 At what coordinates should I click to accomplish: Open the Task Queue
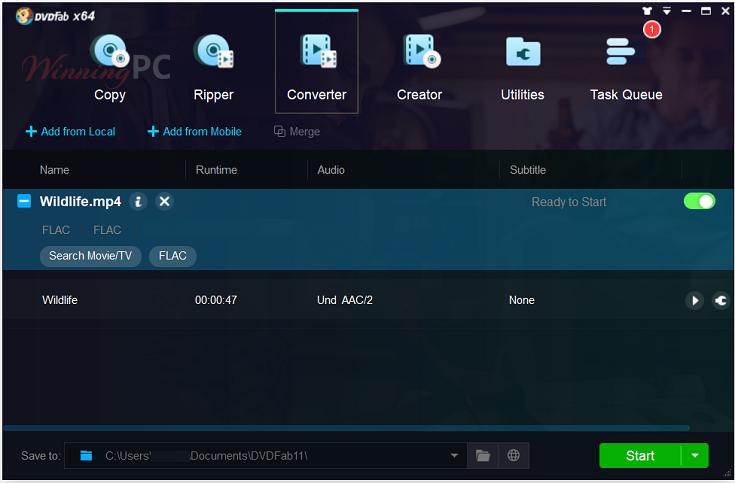click(x=626, y=68)
